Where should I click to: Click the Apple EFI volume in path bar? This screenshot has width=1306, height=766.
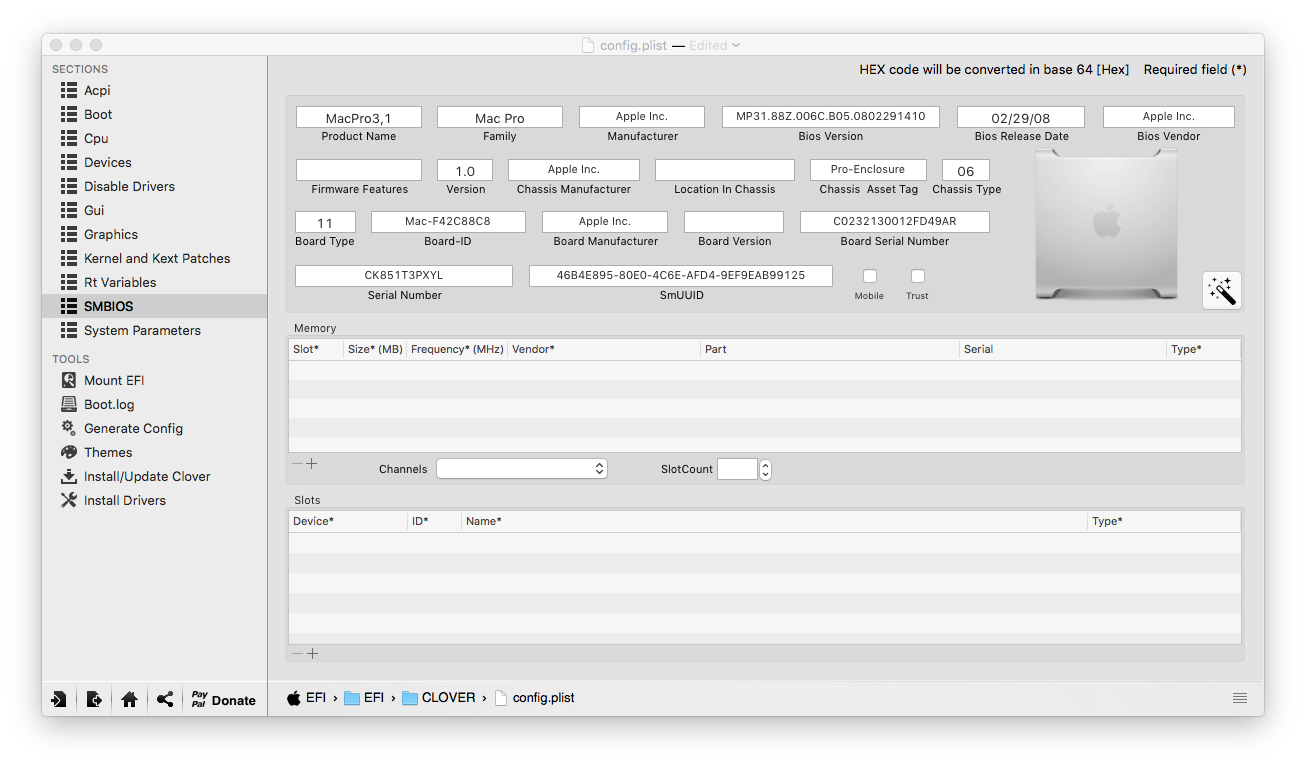tap(307, 698)
